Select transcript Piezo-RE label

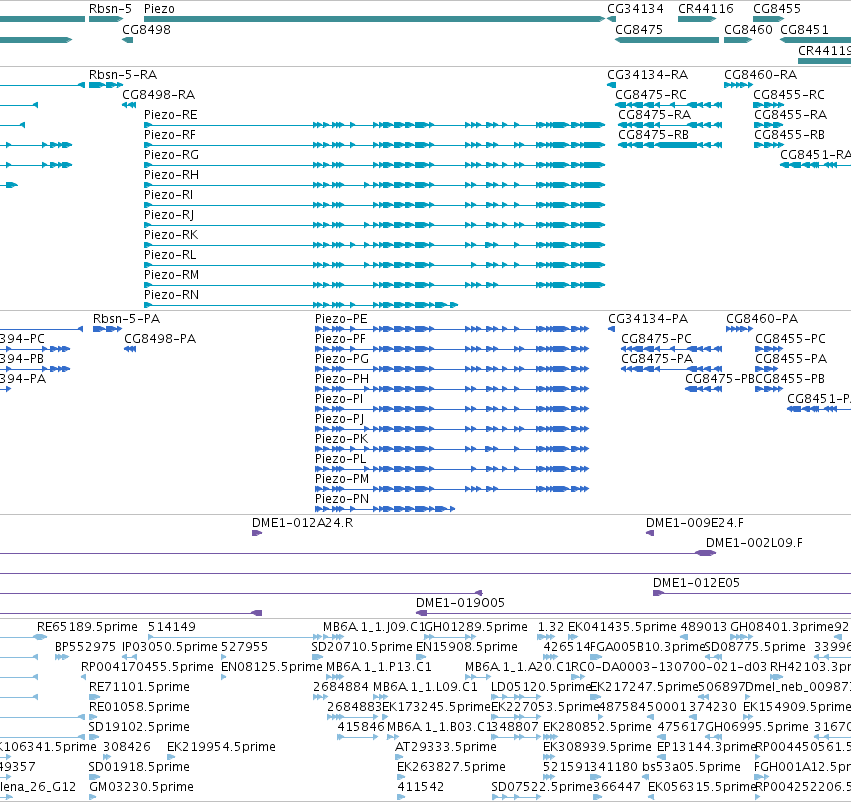(170, 115)
